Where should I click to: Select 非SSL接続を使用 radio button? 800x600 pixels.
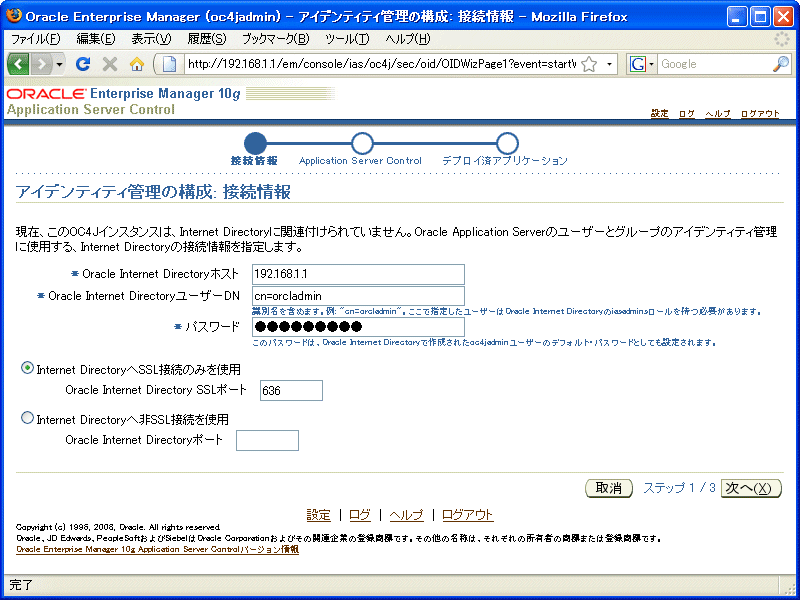pos(27,418)
